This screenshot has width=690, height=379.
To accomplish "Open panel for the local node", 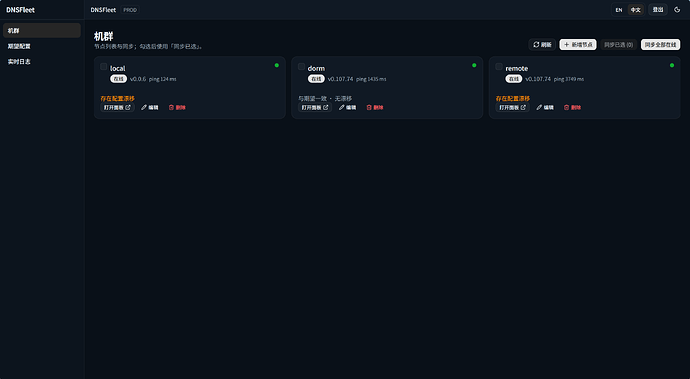I will pos(117,107).
